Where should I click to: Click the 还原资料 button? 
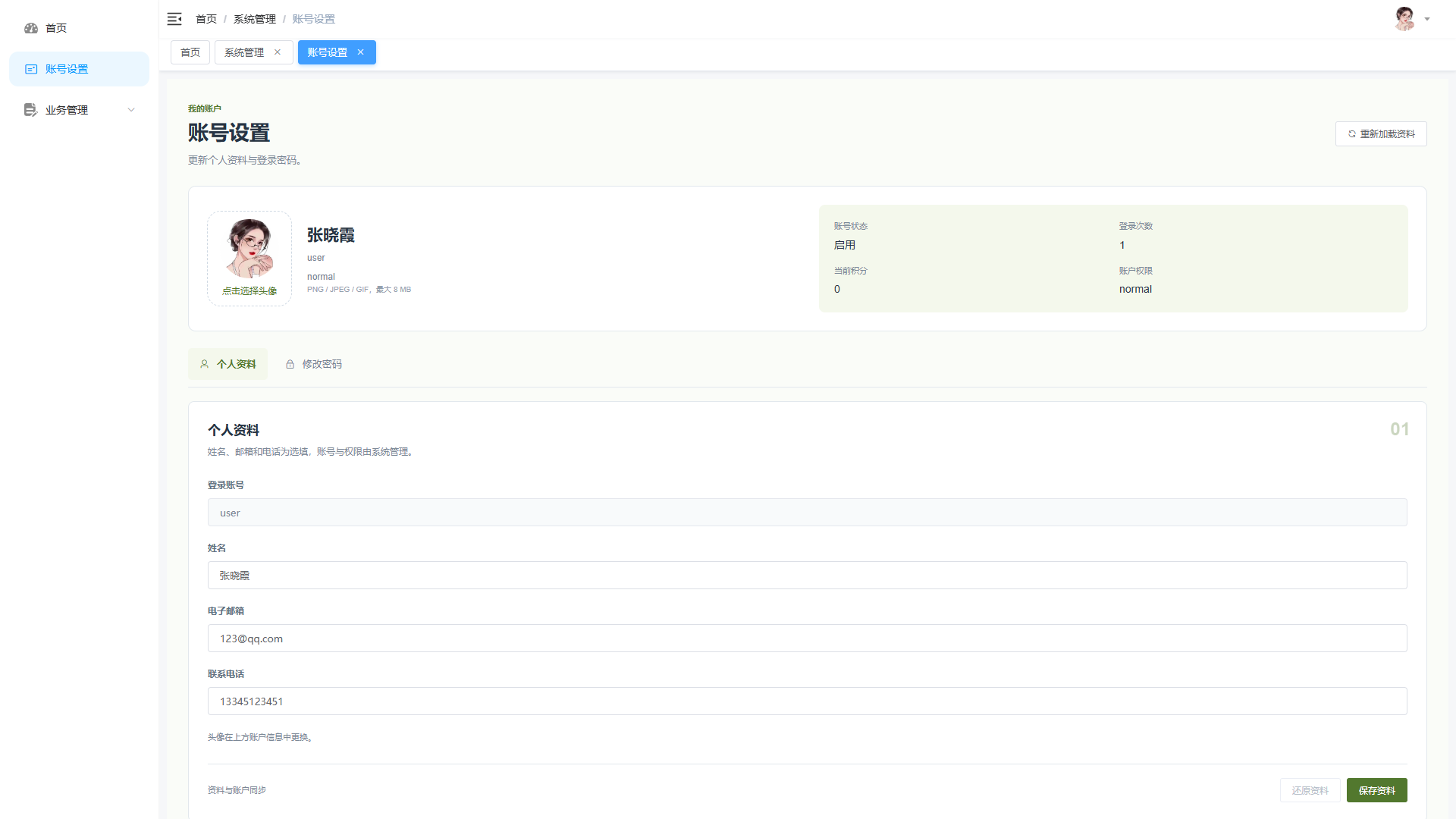tap(1310, 790)
